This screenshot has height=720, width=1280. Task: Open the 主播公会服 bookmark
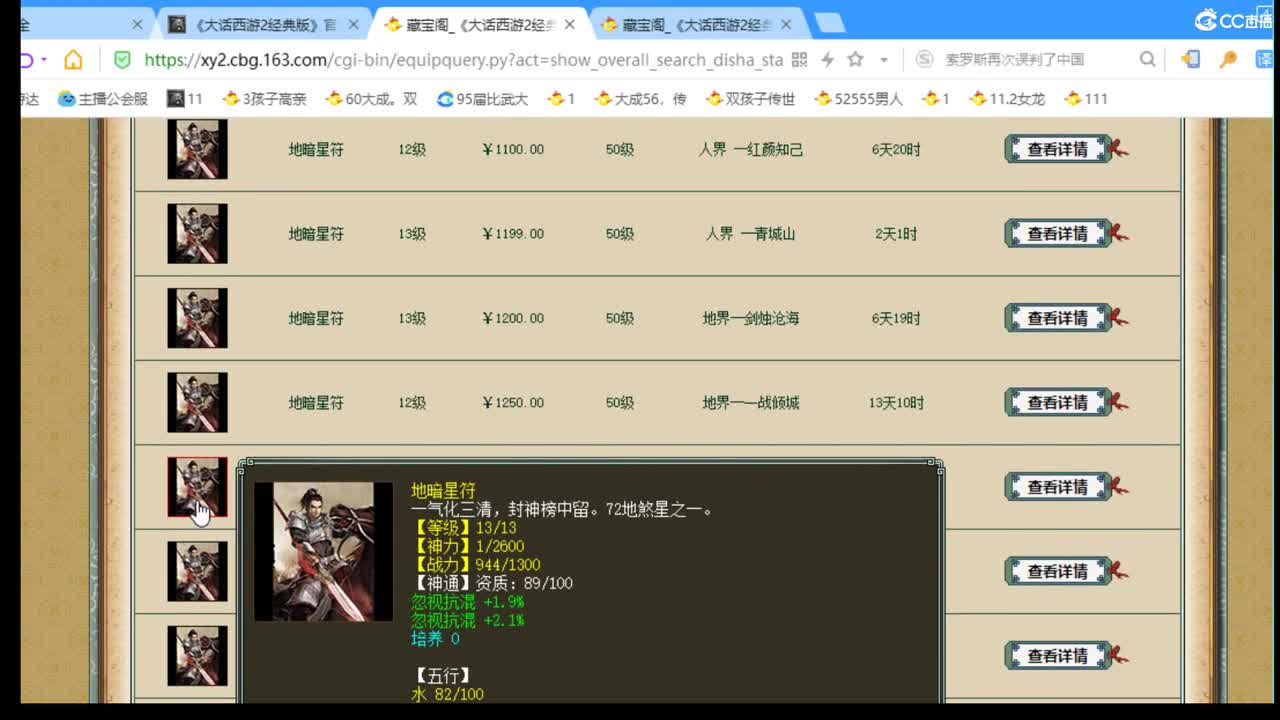click(x=103, y=99)
